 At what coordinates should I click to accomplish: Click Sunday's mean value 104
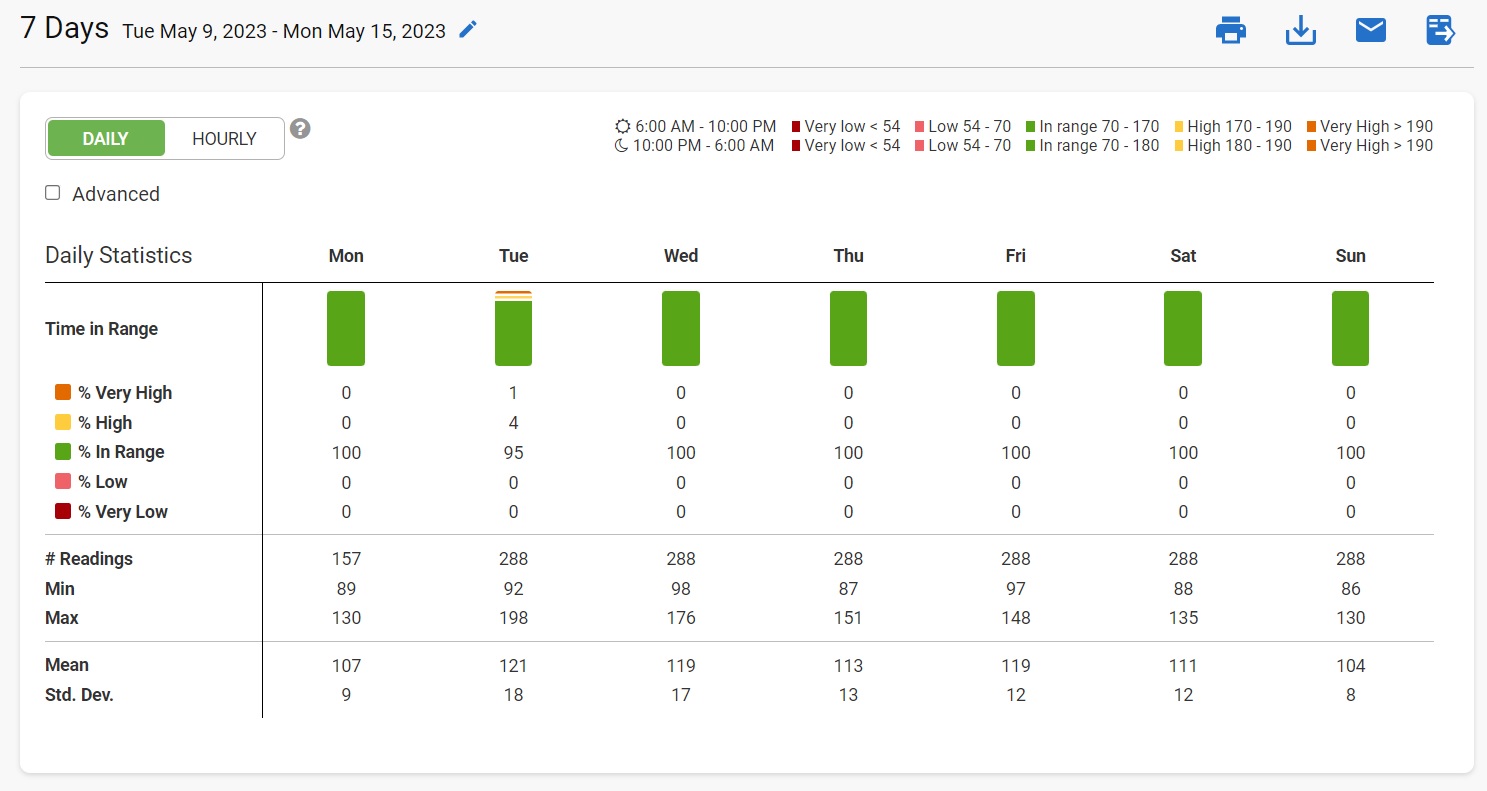tap(1350, 665)
